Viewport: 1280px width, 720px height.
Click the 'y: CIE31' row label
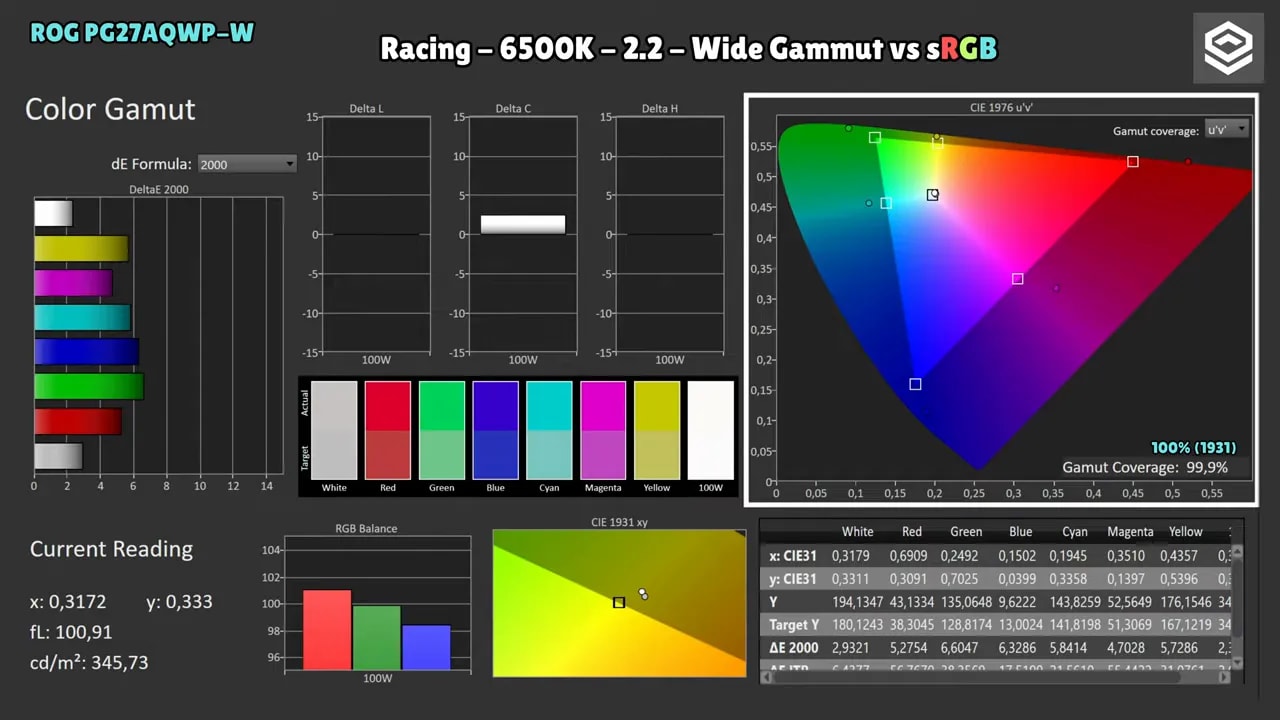point(793,579)
